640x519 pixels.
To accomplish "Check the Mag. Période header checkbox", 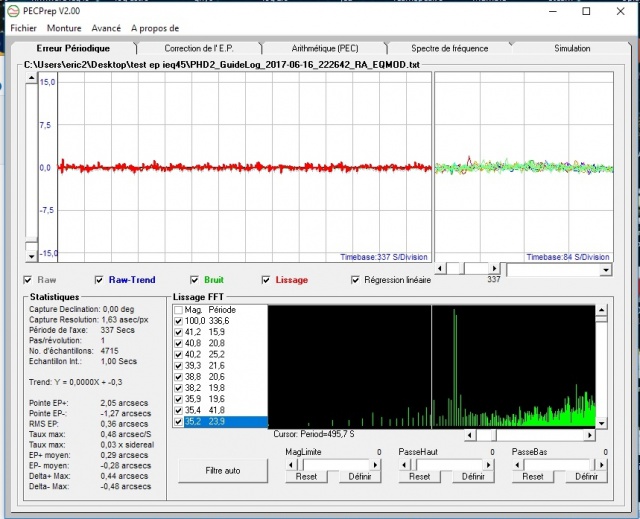I will 178,310.
